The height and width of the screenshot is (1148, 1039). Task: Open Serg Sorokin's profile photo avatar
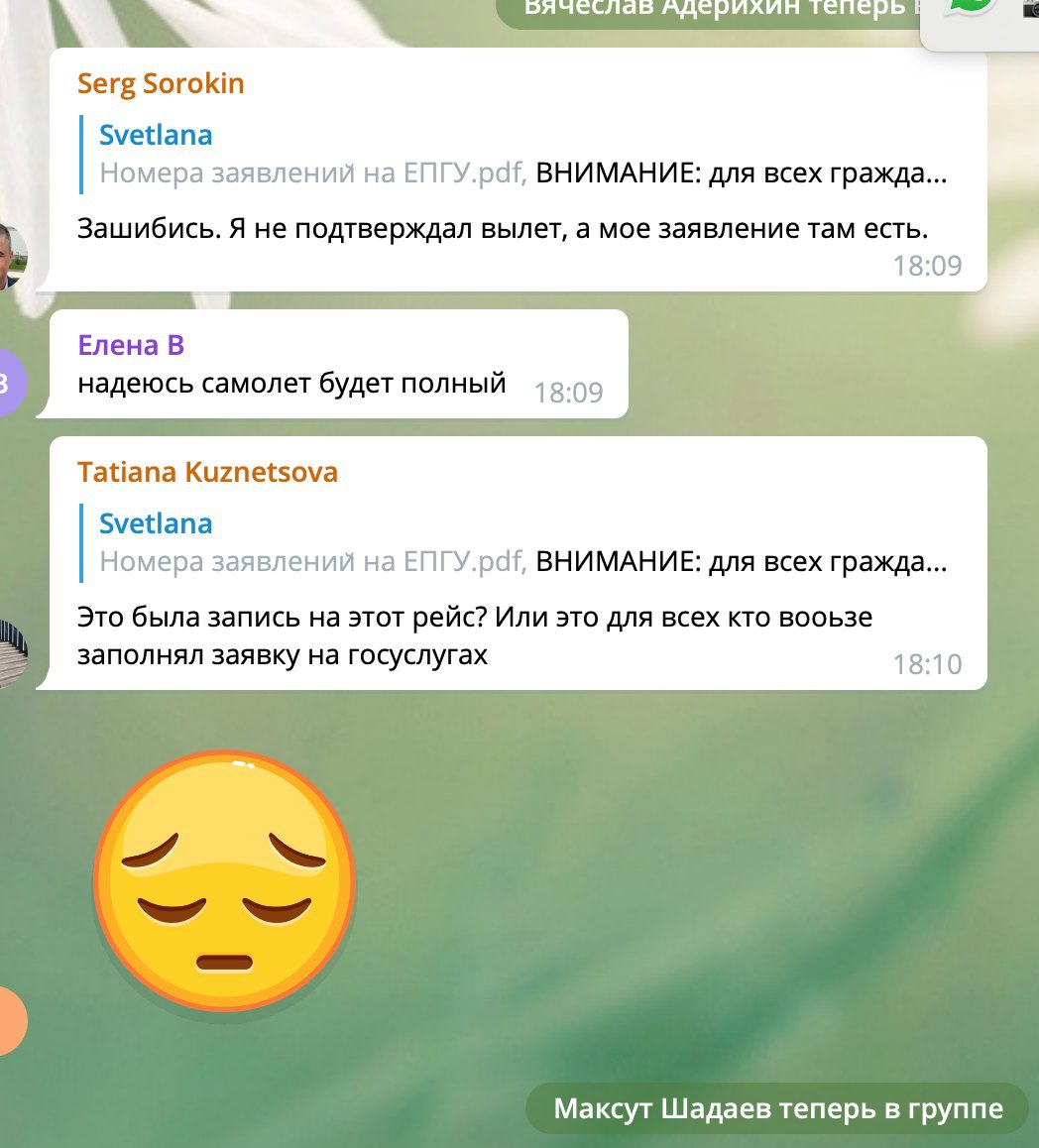point(13,256)
